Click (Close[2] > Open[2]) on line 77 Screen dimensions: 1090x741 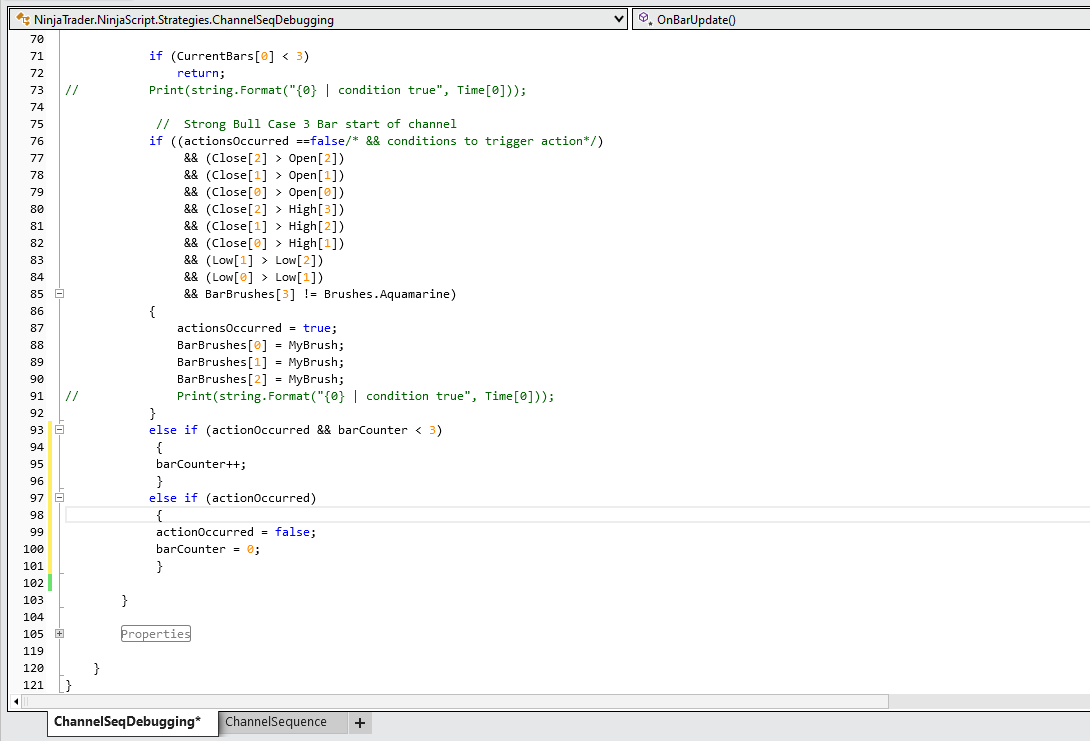click(x=275, y=158)
